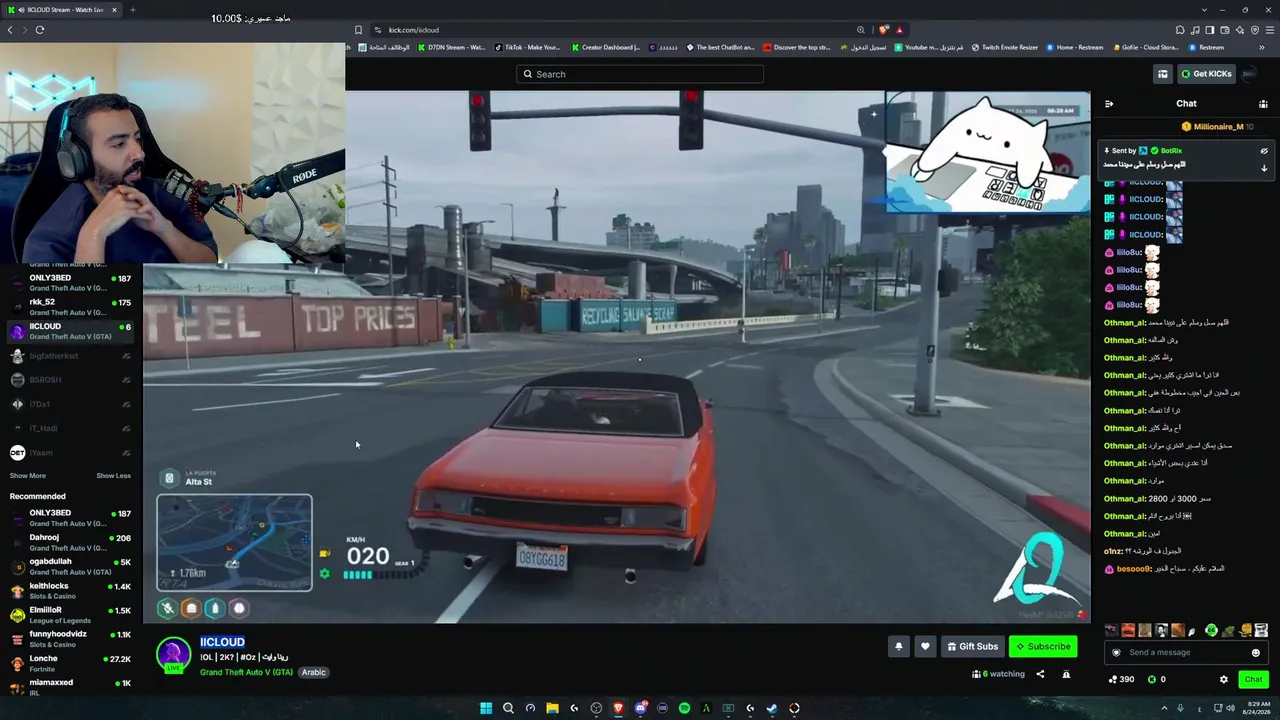The width and height of the screenshot is (1280, 720).
Task: Open ogabdullah channel in Recommended
Action: pyautogui.click(x=70, y=566)
